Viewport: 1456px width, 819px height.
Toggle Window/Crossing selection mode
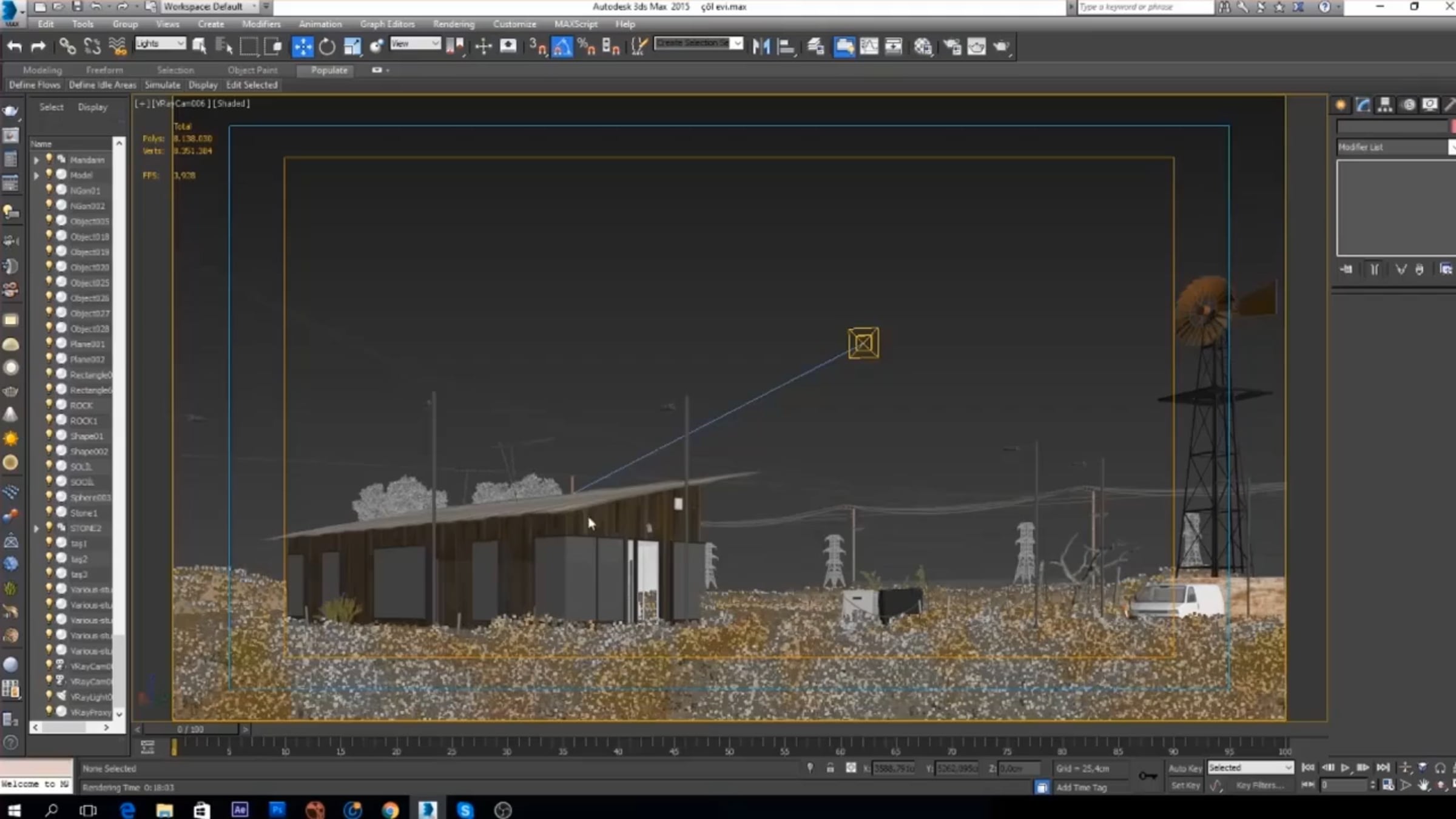pos(274,46)
